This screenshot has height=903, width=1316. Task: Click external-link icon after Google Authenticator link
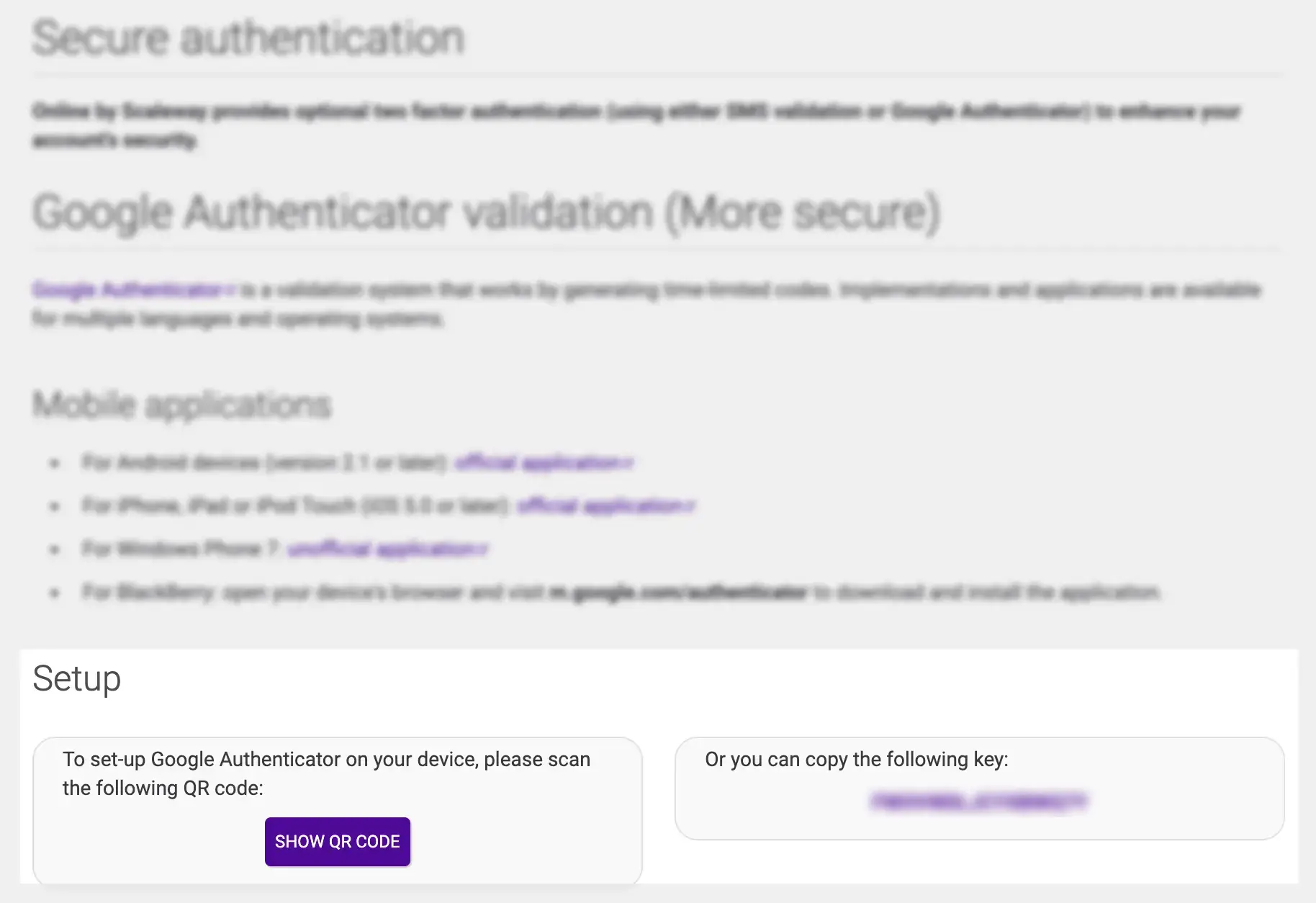231,290
